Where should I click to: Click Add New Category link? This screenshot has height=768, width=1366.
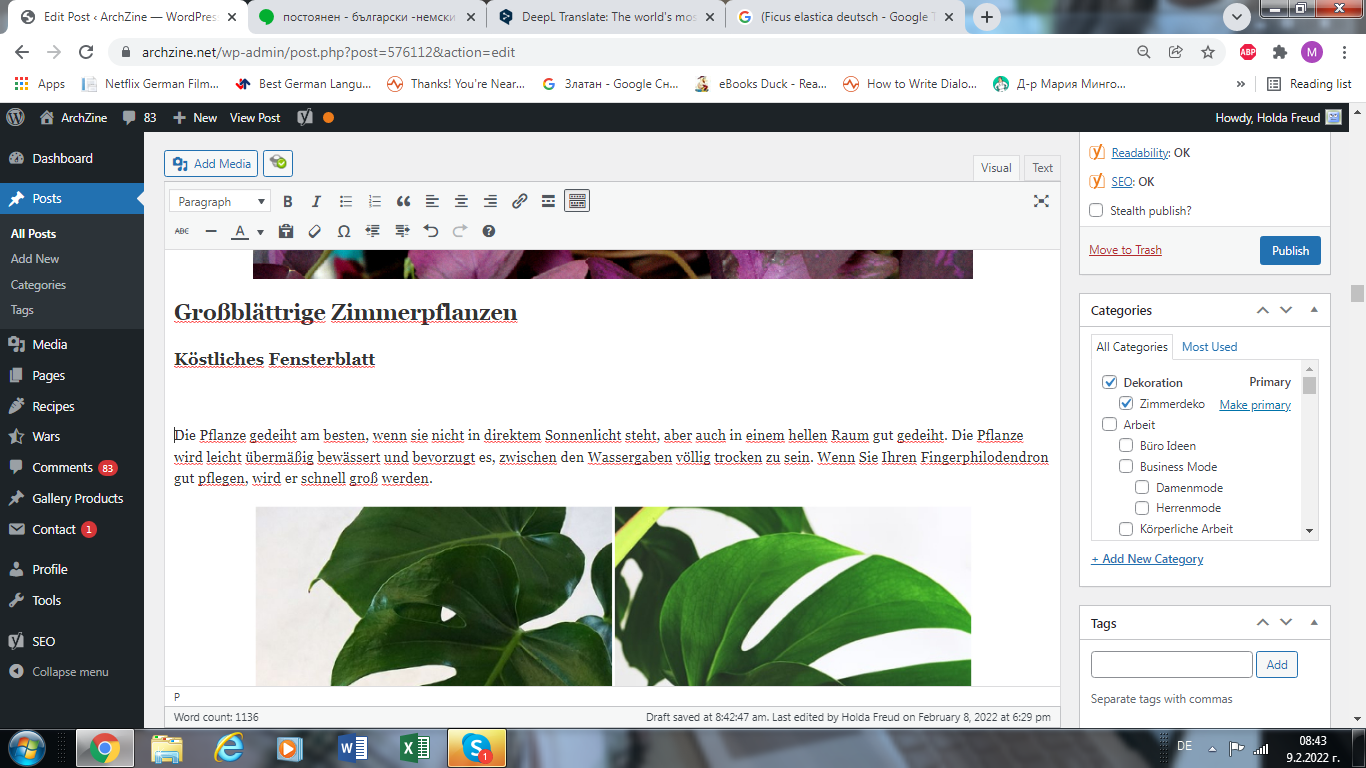[x=1147, y=559]
